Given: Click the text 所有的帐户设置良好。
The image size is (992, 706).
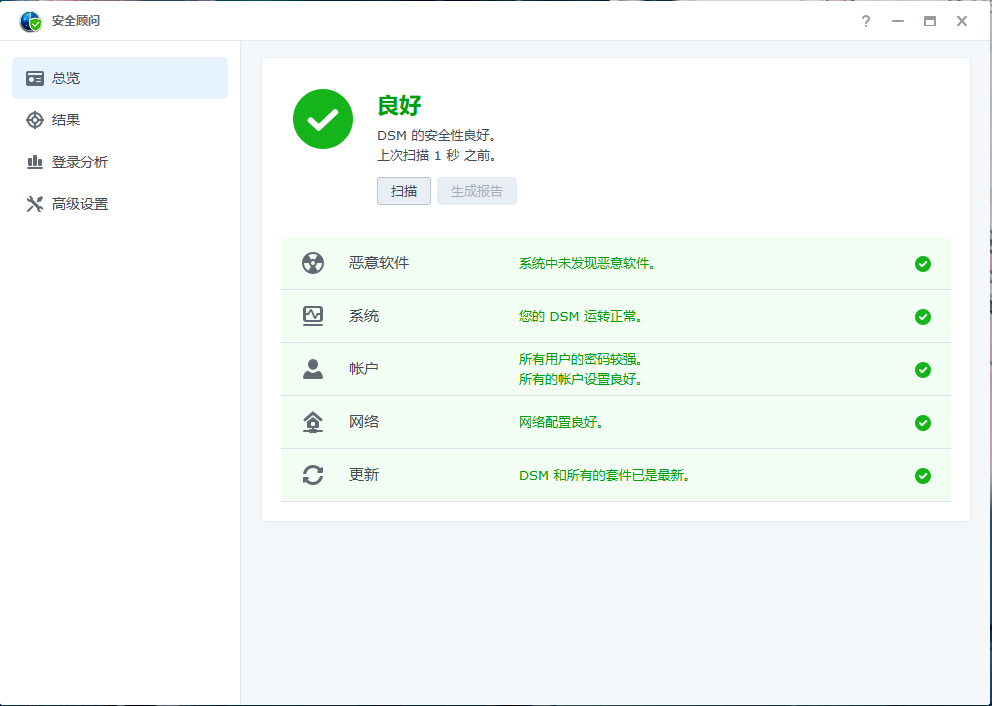Looking at the screenshot, I should (x=581, y=380).
